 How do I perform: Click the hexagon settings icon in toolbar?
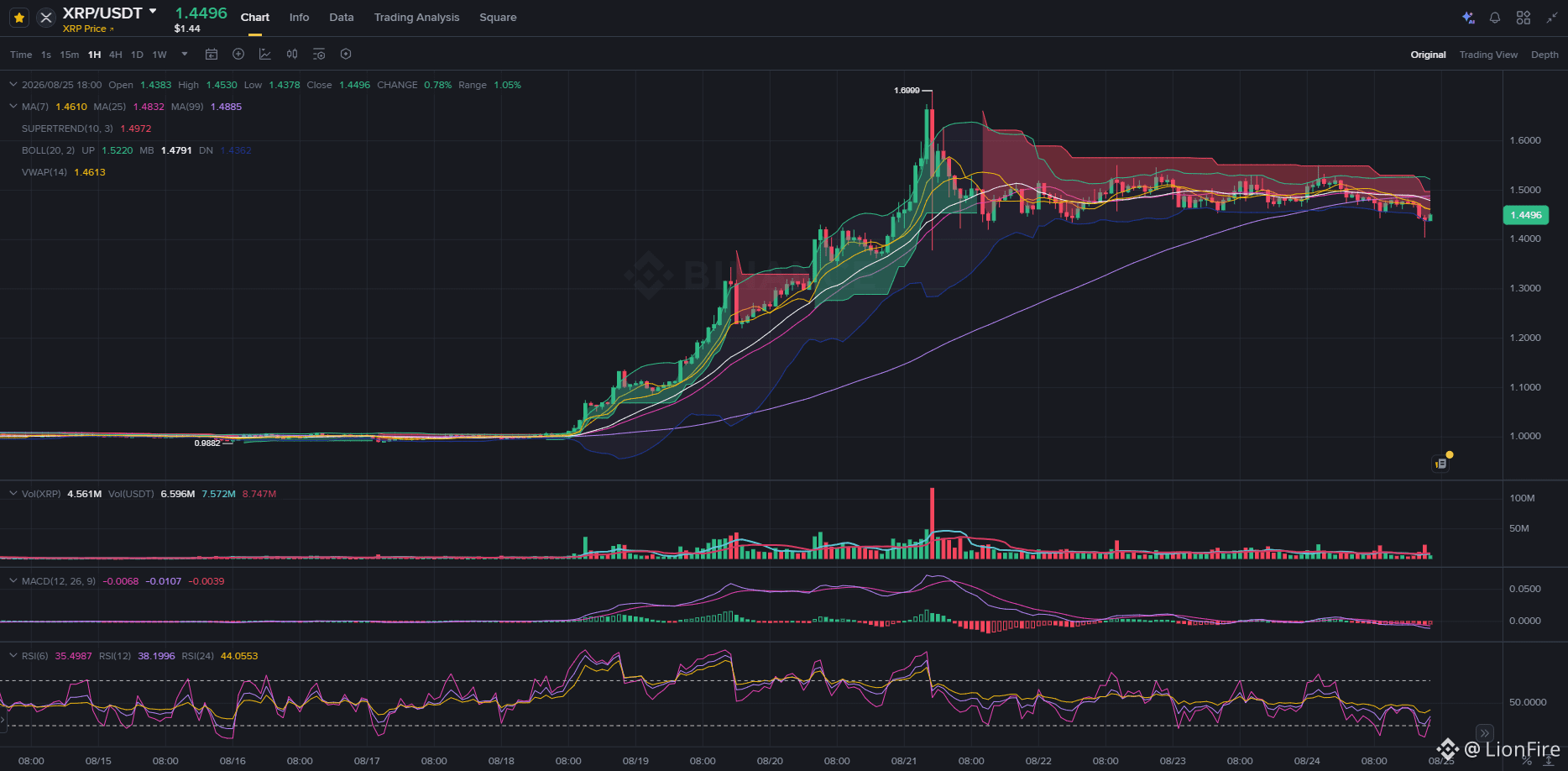point(346,55)
